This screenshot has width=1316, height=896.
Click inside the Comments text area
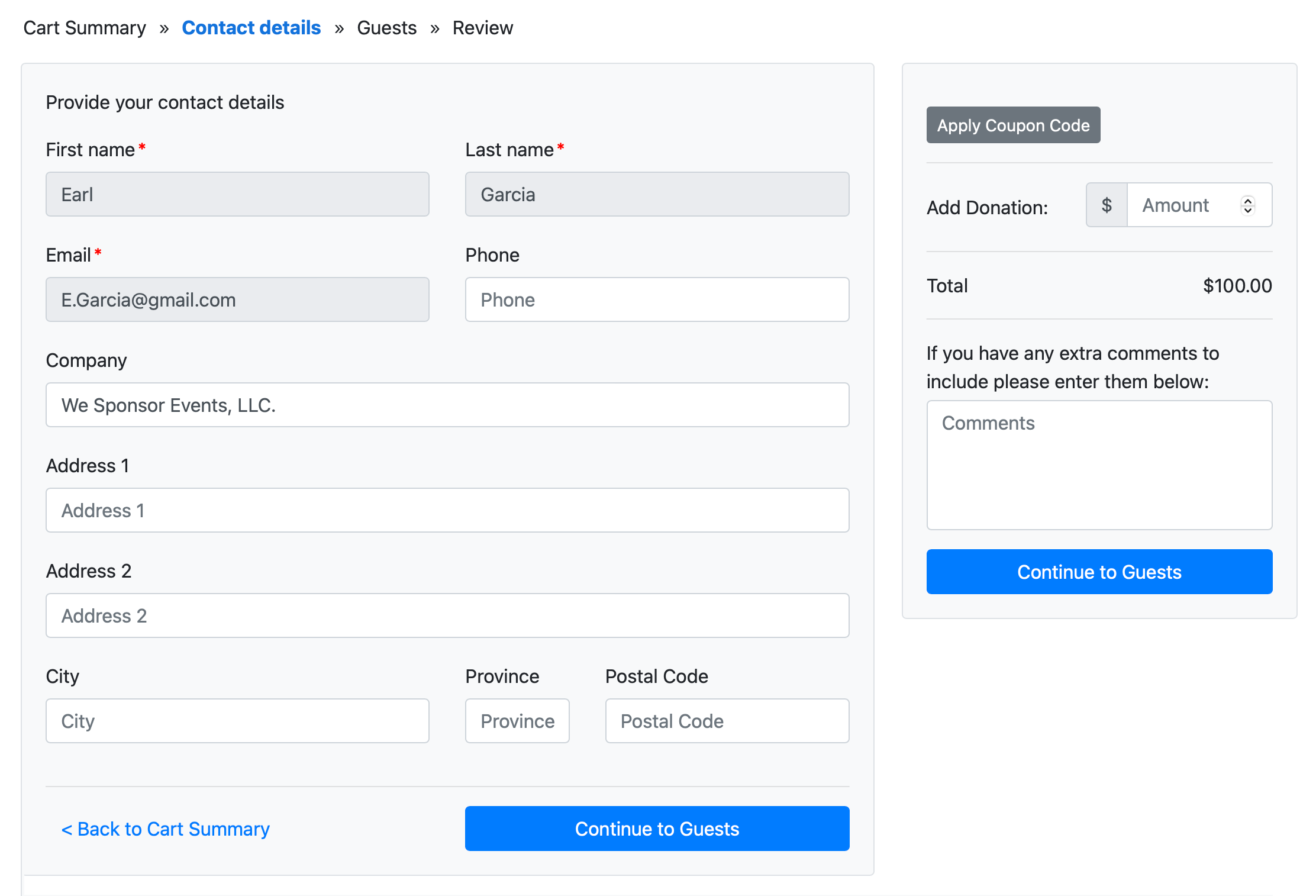tap(1099, 465)
